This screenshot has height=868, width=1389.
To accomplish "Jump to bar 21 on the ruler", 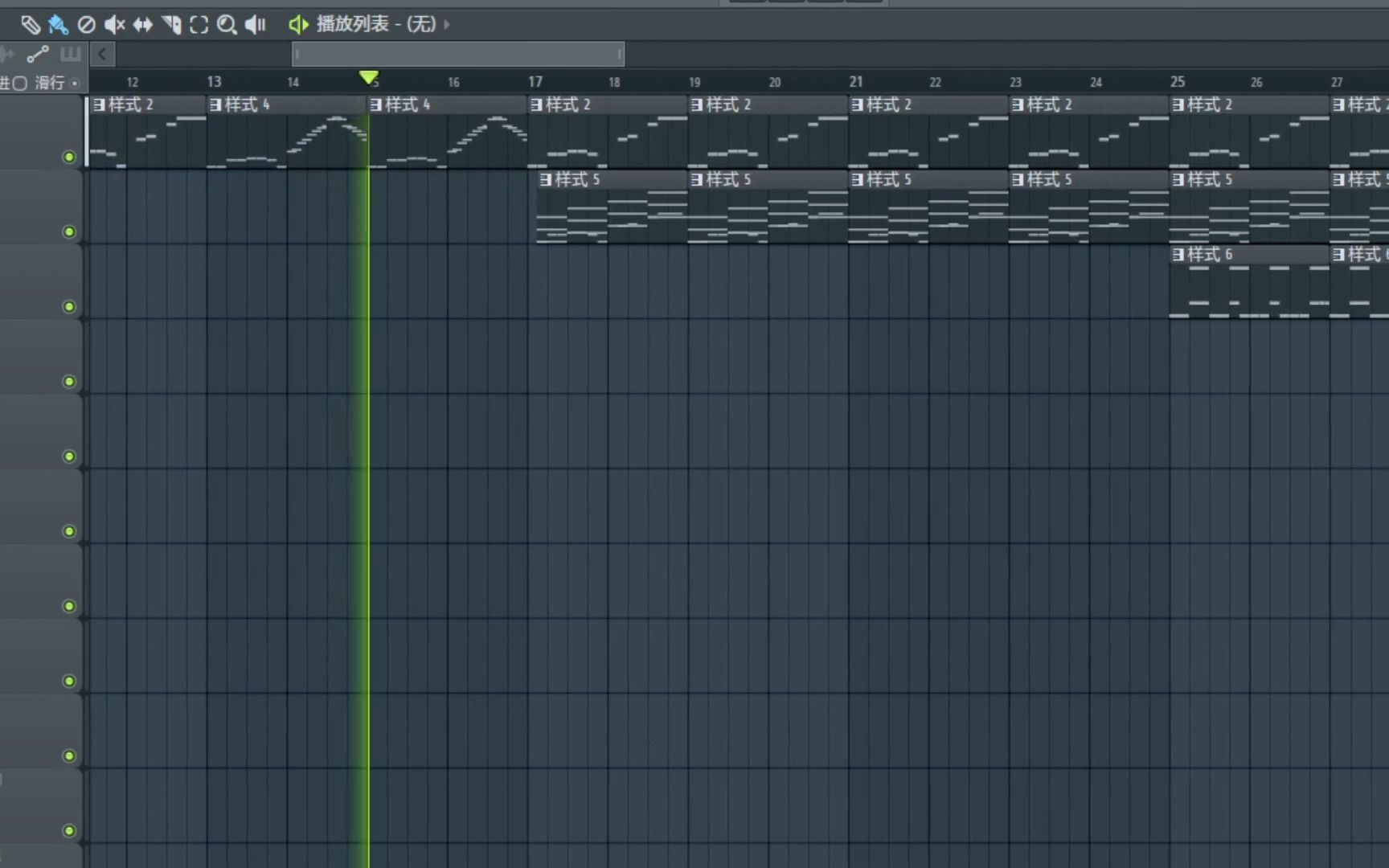I will coord(856,82).
